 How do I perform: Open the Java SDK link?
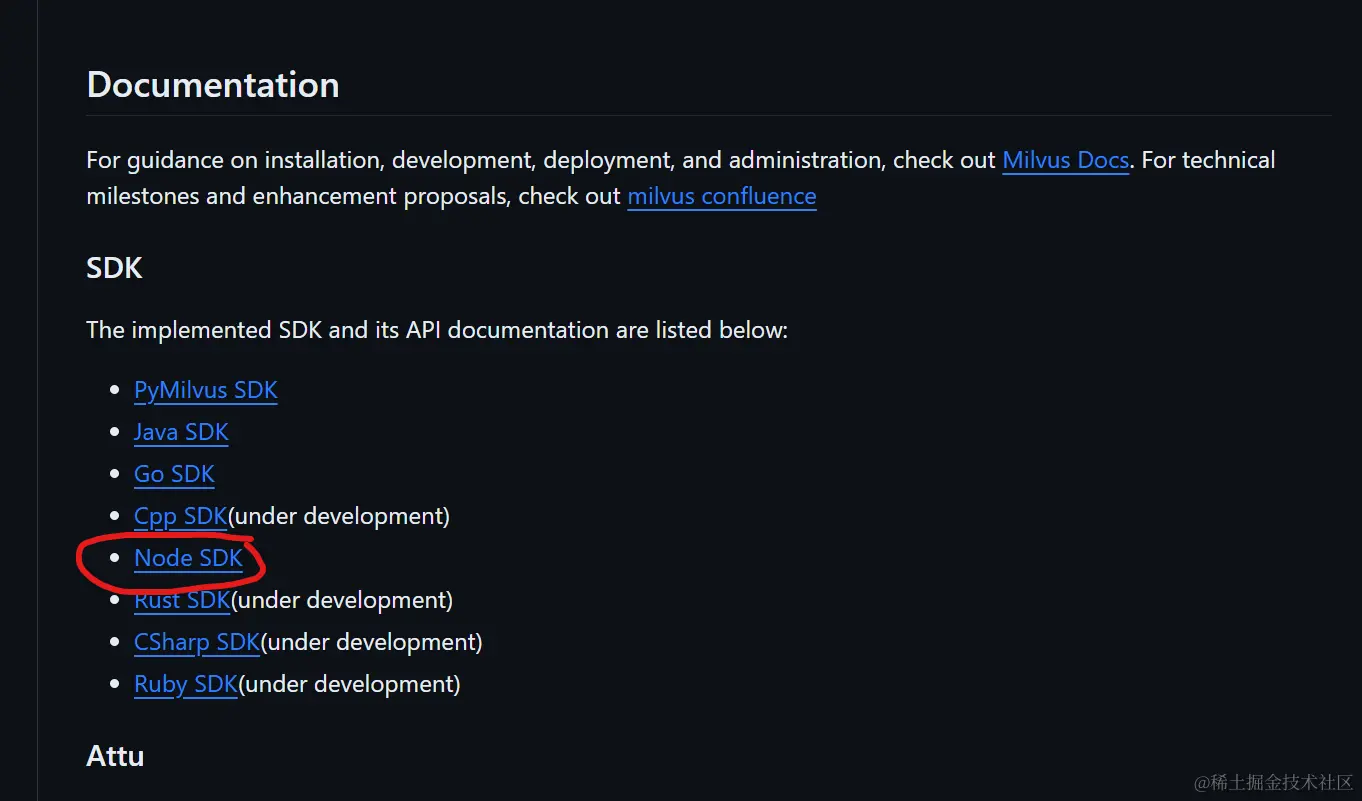(x=181, y=432)
